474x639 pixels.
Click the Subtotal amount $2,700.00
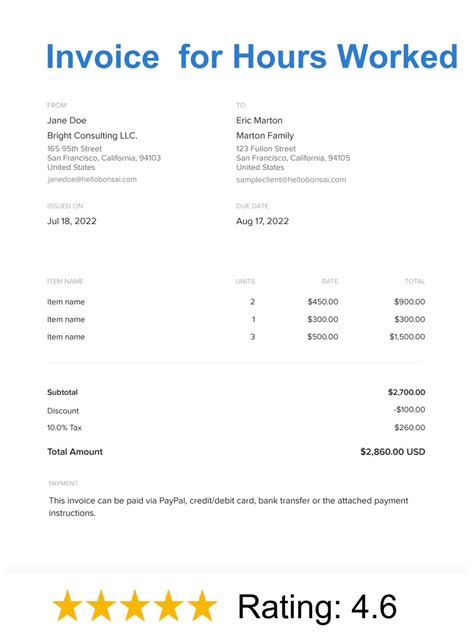coord(406,392)
